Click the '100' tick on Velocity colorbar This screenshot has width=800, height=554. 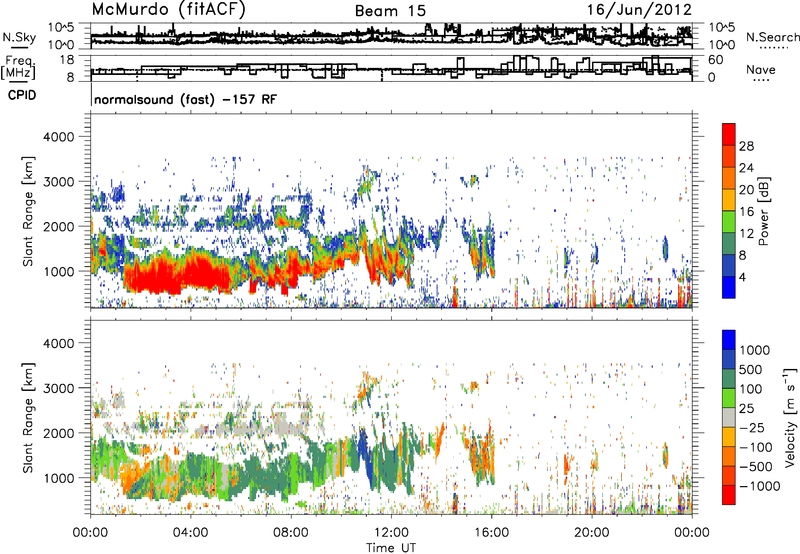point(751,389)
